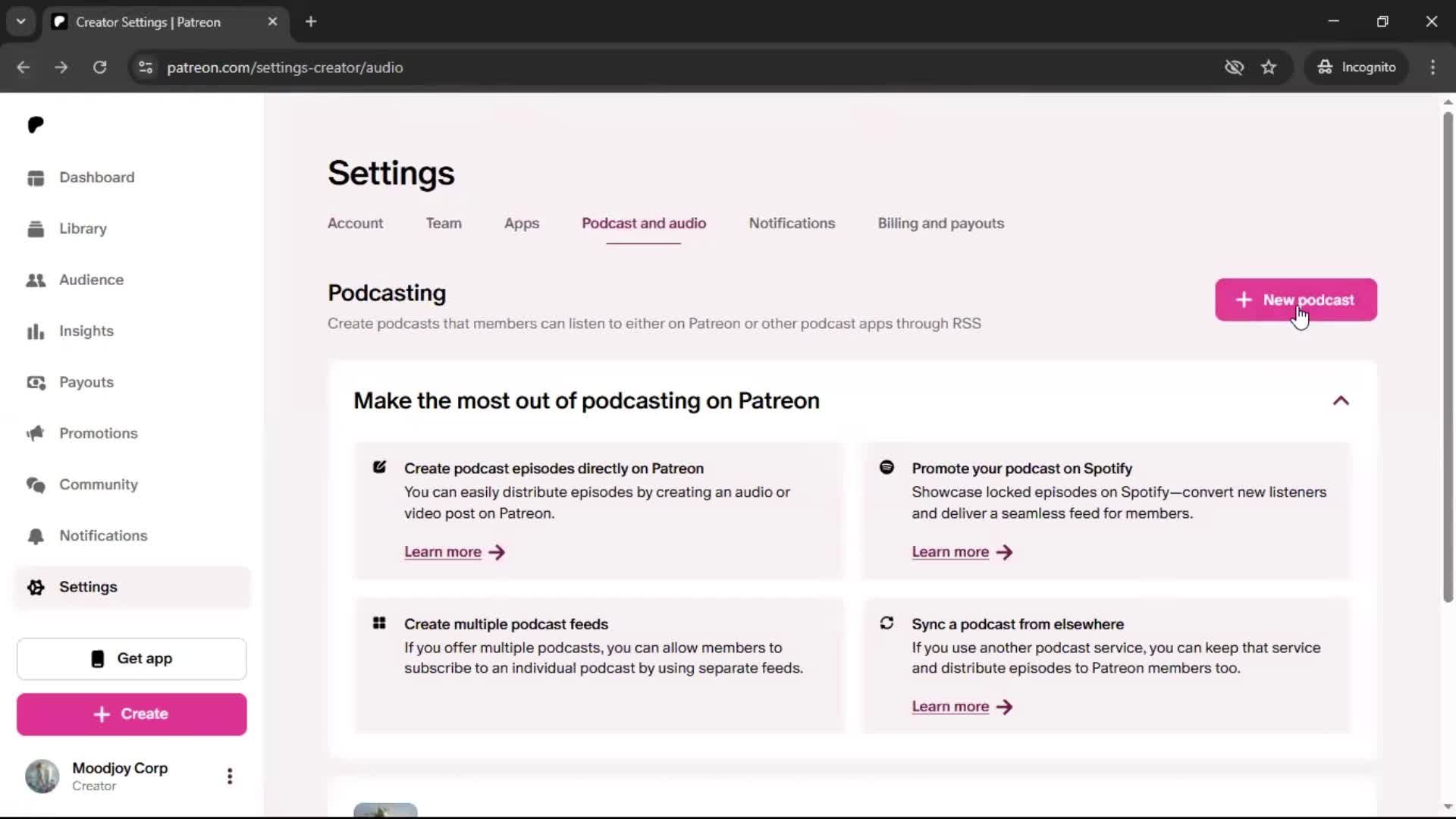Open Library in the sidebar

pos(83,229)
